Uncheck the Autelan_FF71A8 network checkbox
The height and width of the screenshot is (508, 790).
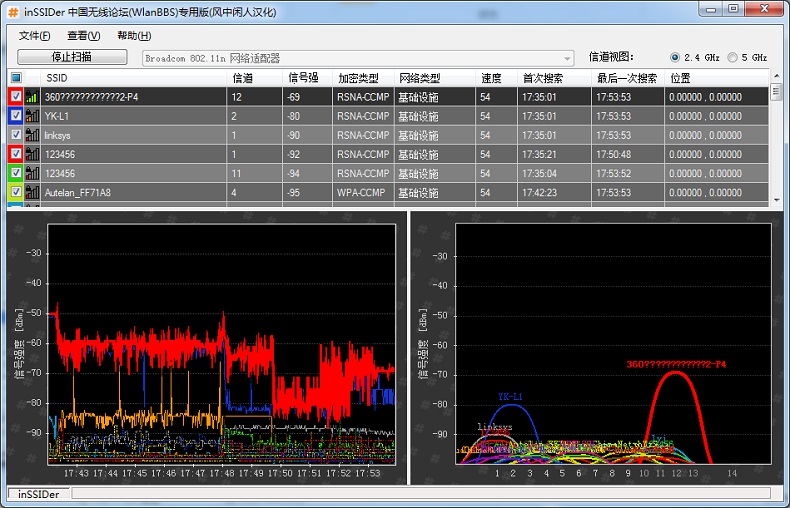pos(16,191)
